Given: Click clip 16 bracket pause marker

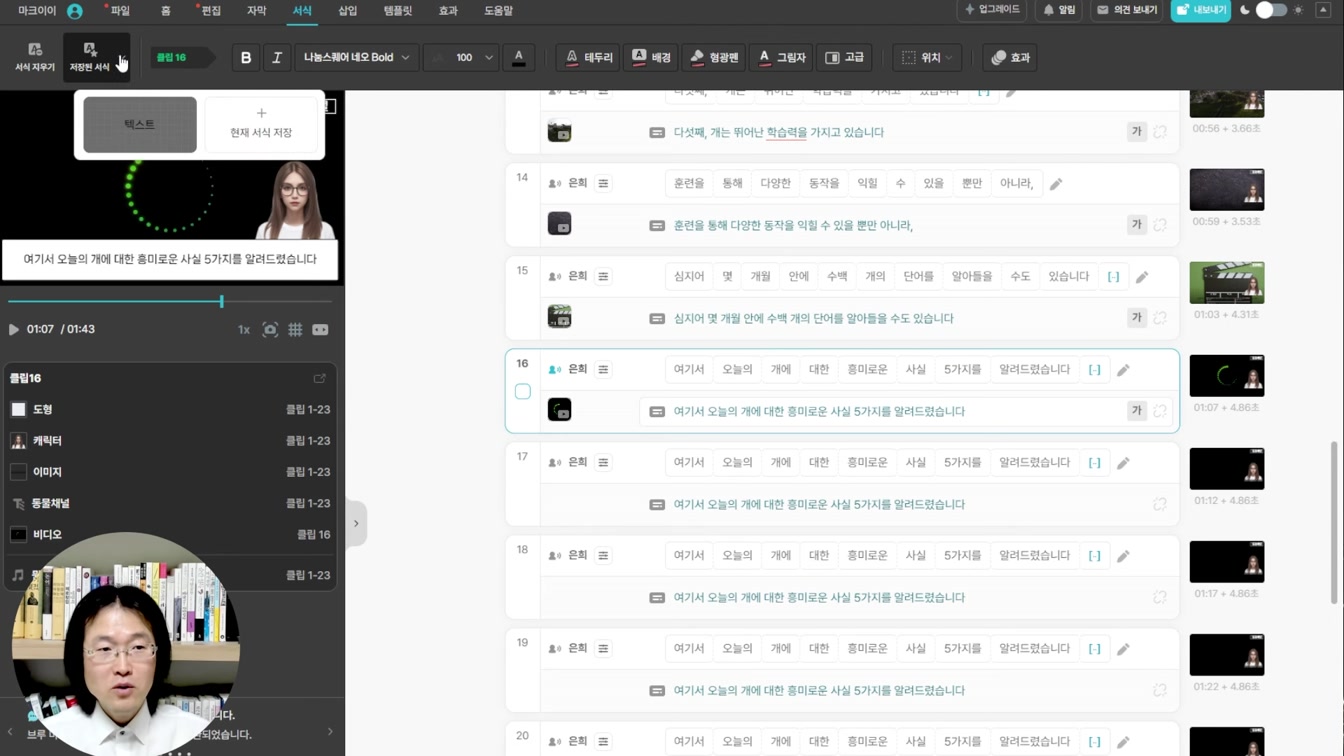Looking at the screenshot, I should pyautogui.click(x=1095, y=370).
